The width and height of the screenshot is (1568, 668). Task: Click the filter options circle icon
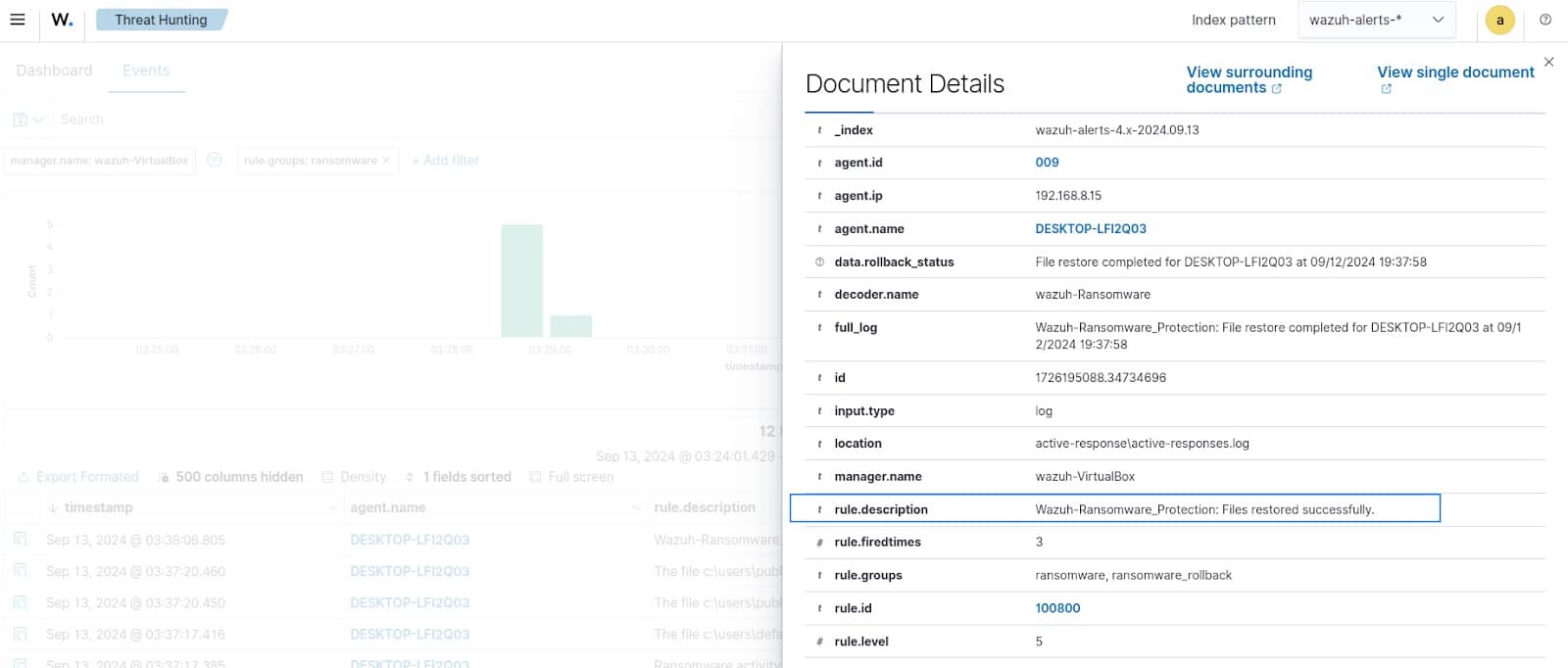point(215,160)
